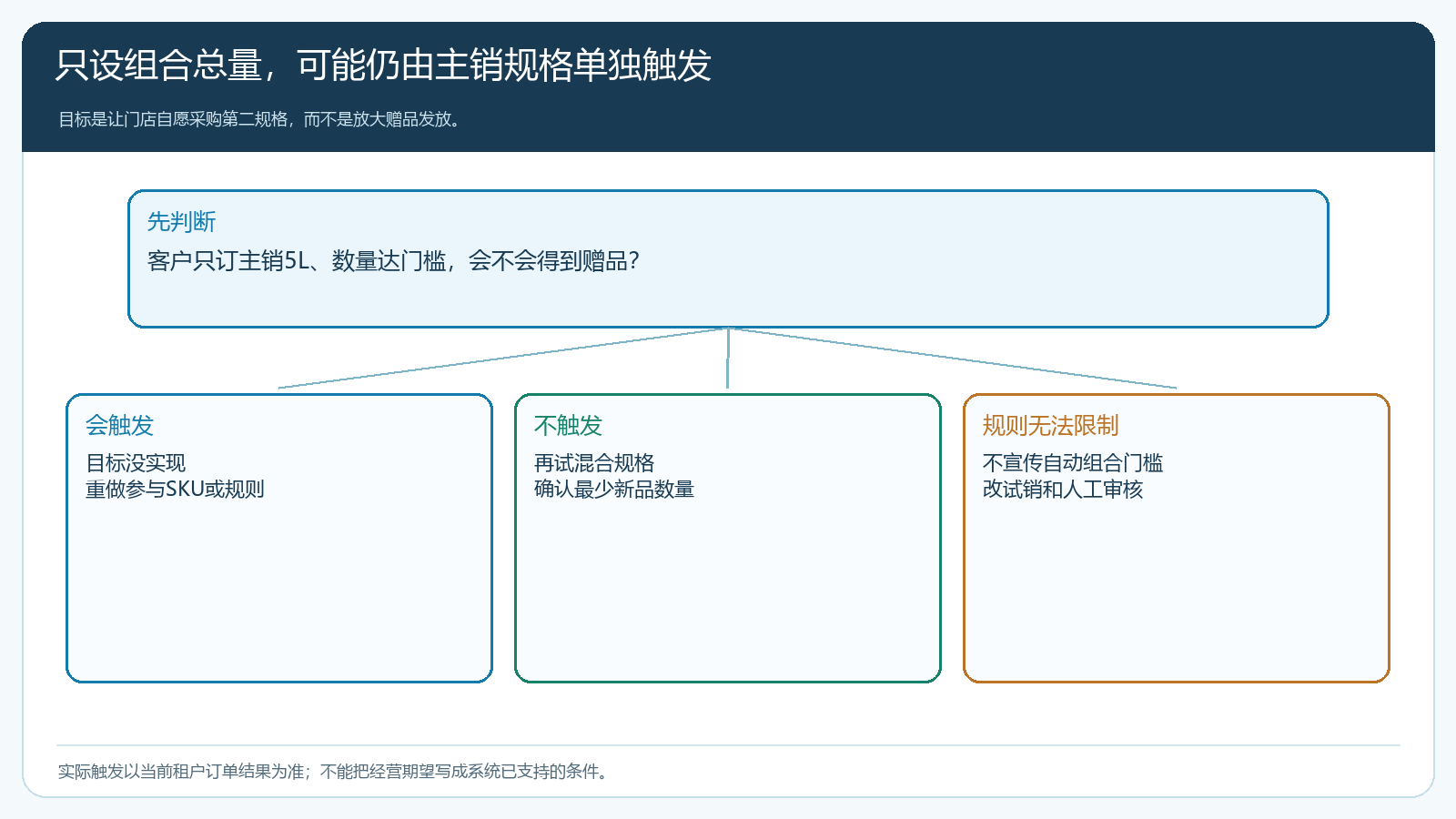Select the text 再试混合规格

(x=594, y=463)
